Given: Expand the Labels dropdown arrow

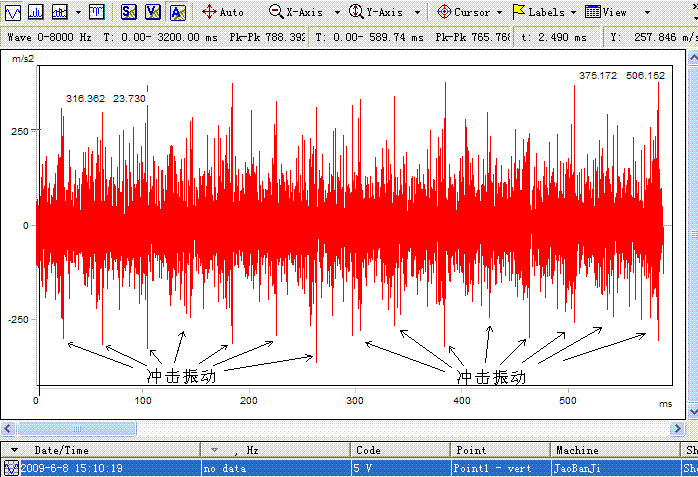Looking at the screenshot, I should (x=573, y=12).
